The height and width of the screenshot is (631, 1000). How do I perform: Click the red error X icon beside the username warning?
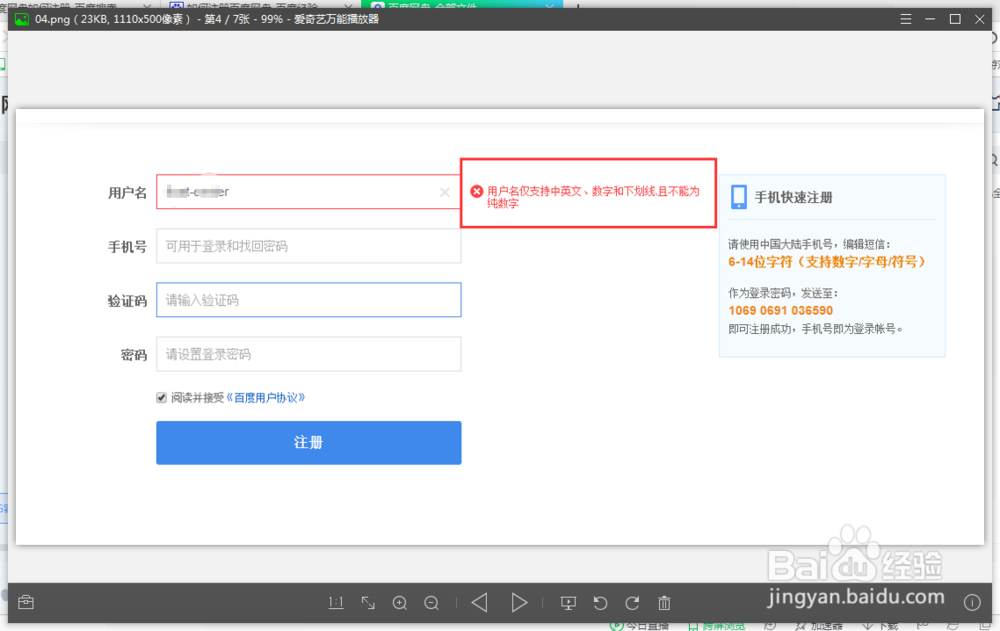tap(476, 191)
